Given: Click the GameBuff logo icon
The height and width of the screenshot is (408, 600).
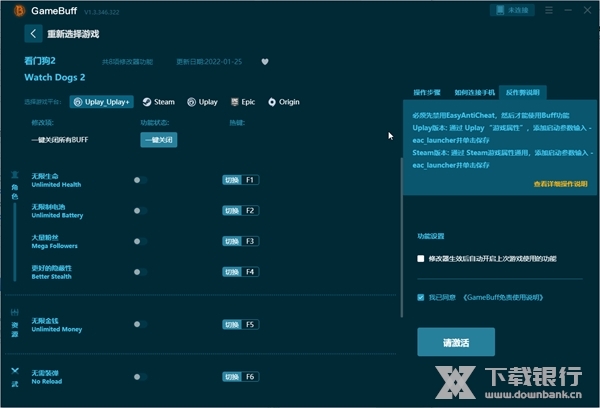Looking at the screenshot, I should click(x=21, y=9).
